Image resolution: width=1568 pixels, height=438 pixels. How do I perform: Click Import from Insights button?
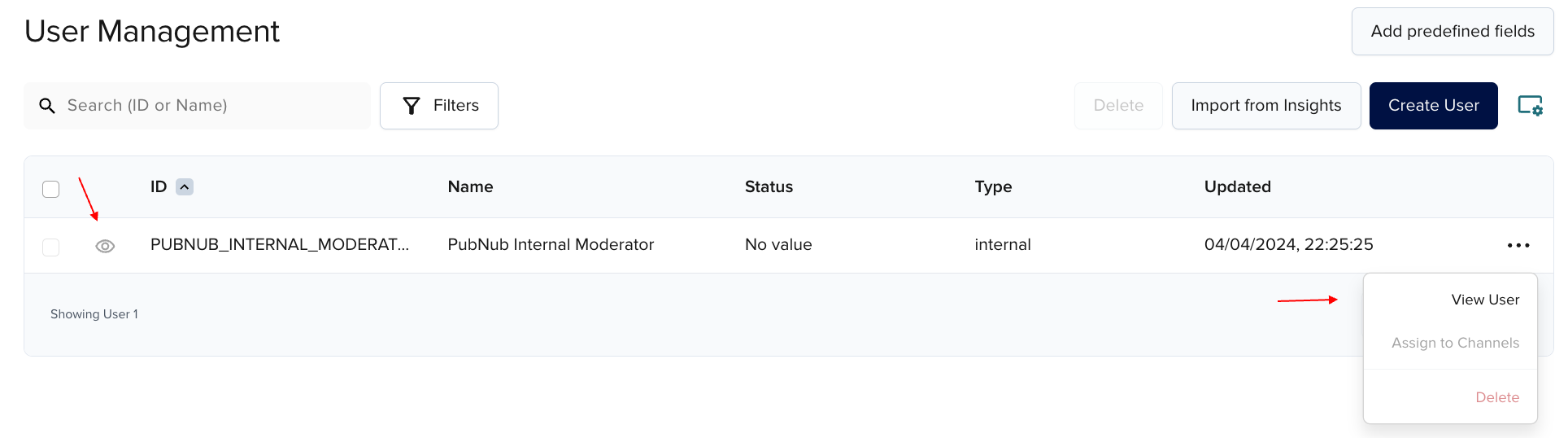[1265, 106]
